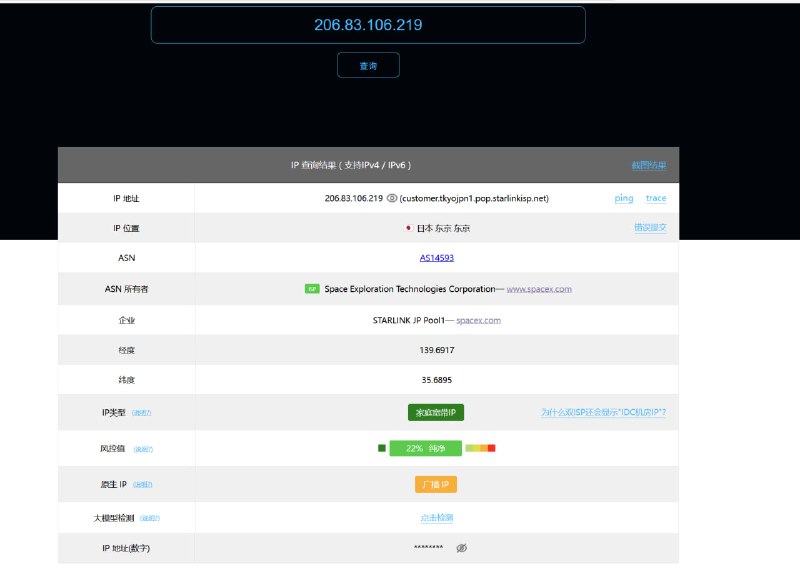Open the dual-ISP IDC explanation link

(603, 412)
